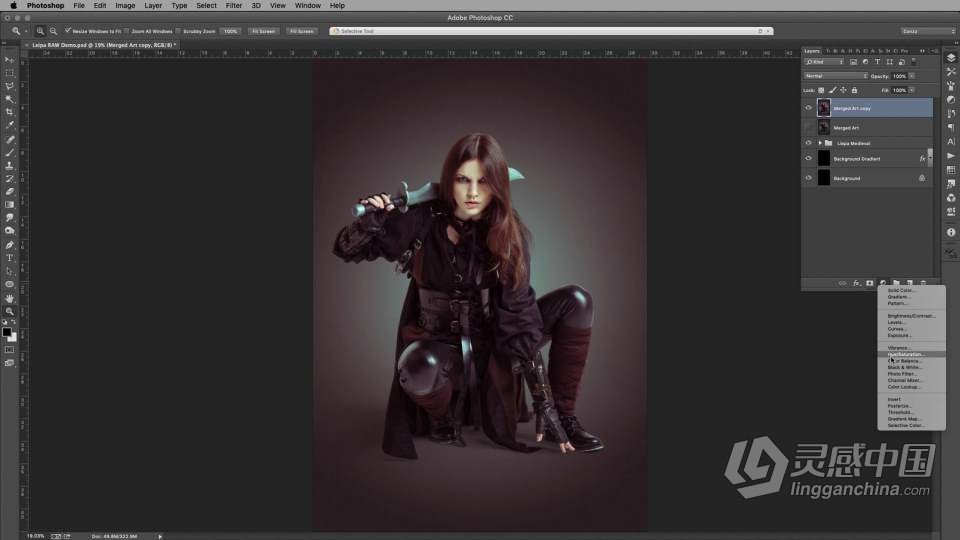Open the Fill slider dropdown
960x540 pixels.
(x=912, y=90)
